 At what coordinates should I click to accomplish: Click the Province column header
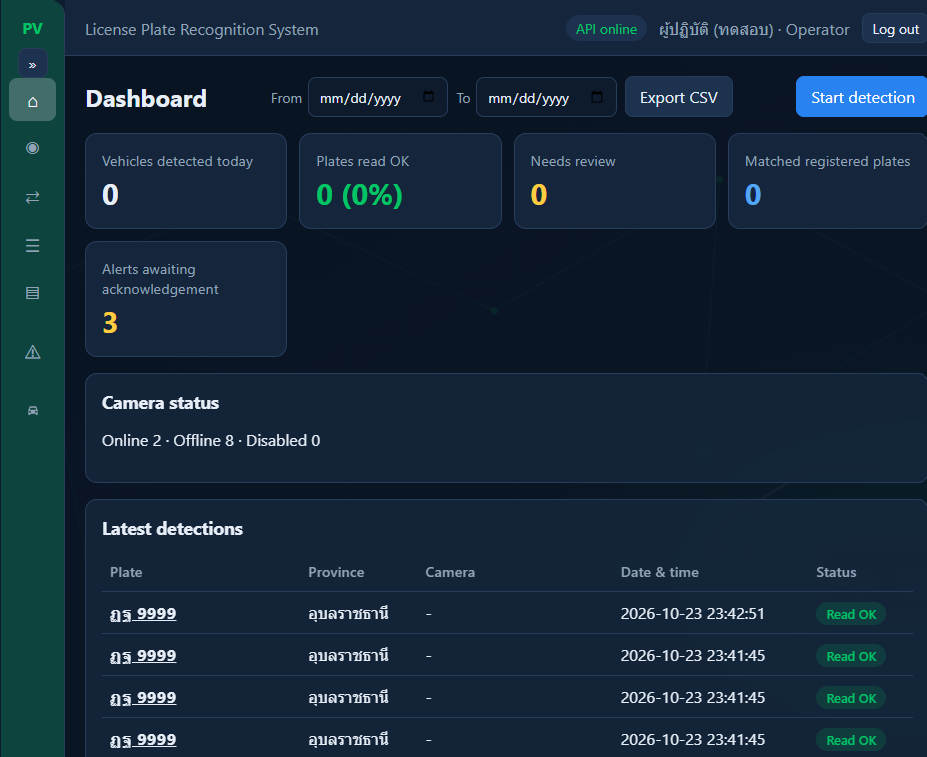[336, 572]
